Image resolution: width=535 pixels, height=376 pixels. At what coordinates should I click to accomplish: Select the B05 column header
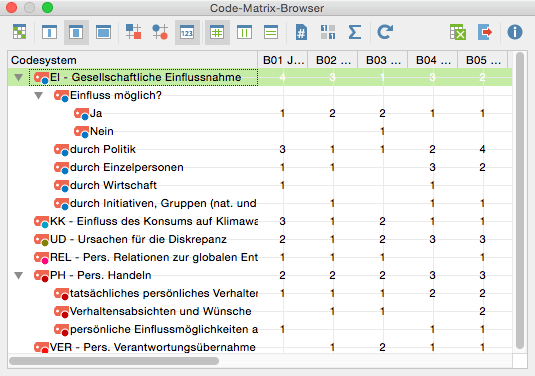[x=482, y=60]
